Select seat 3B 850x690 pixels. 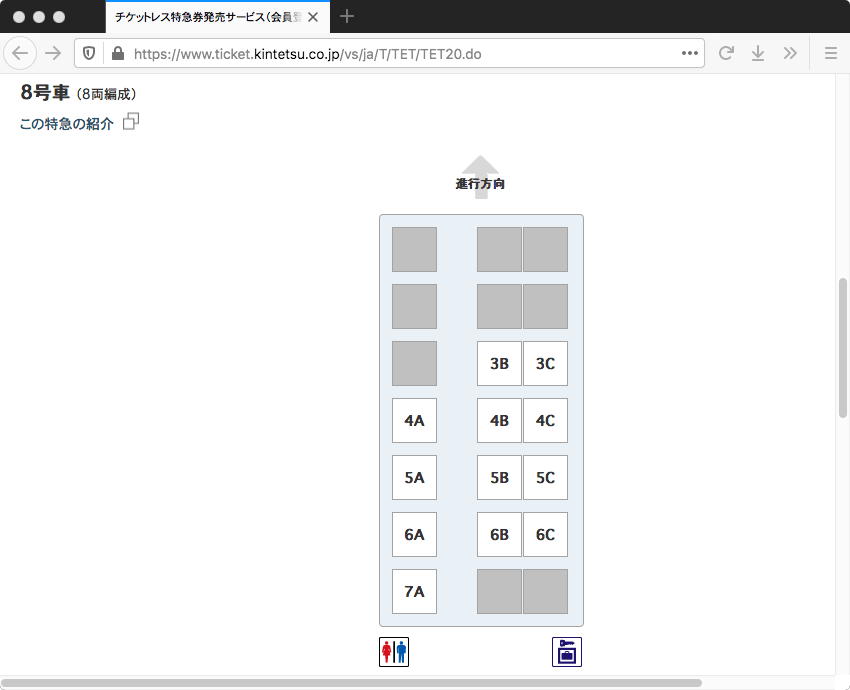[x=499, y=363]
